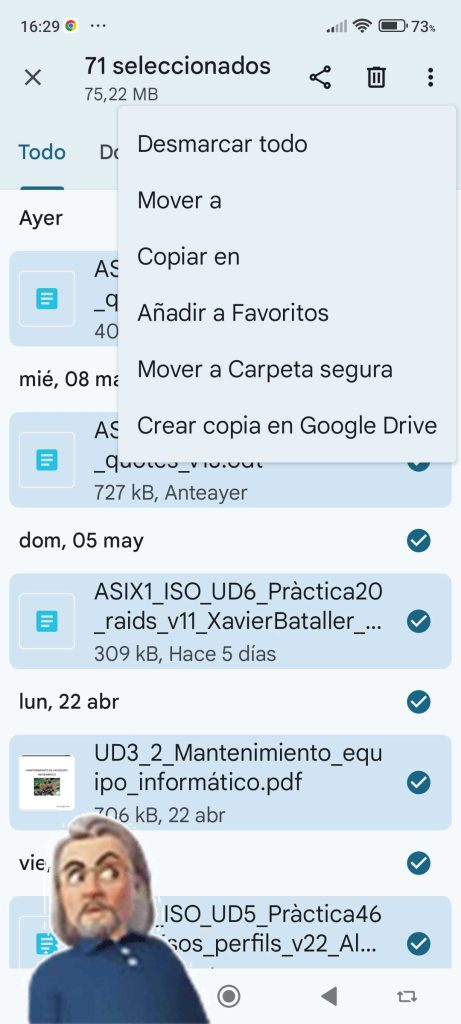
Task: Tap the share icon in top bar
Action: click(x=320, y=78)
